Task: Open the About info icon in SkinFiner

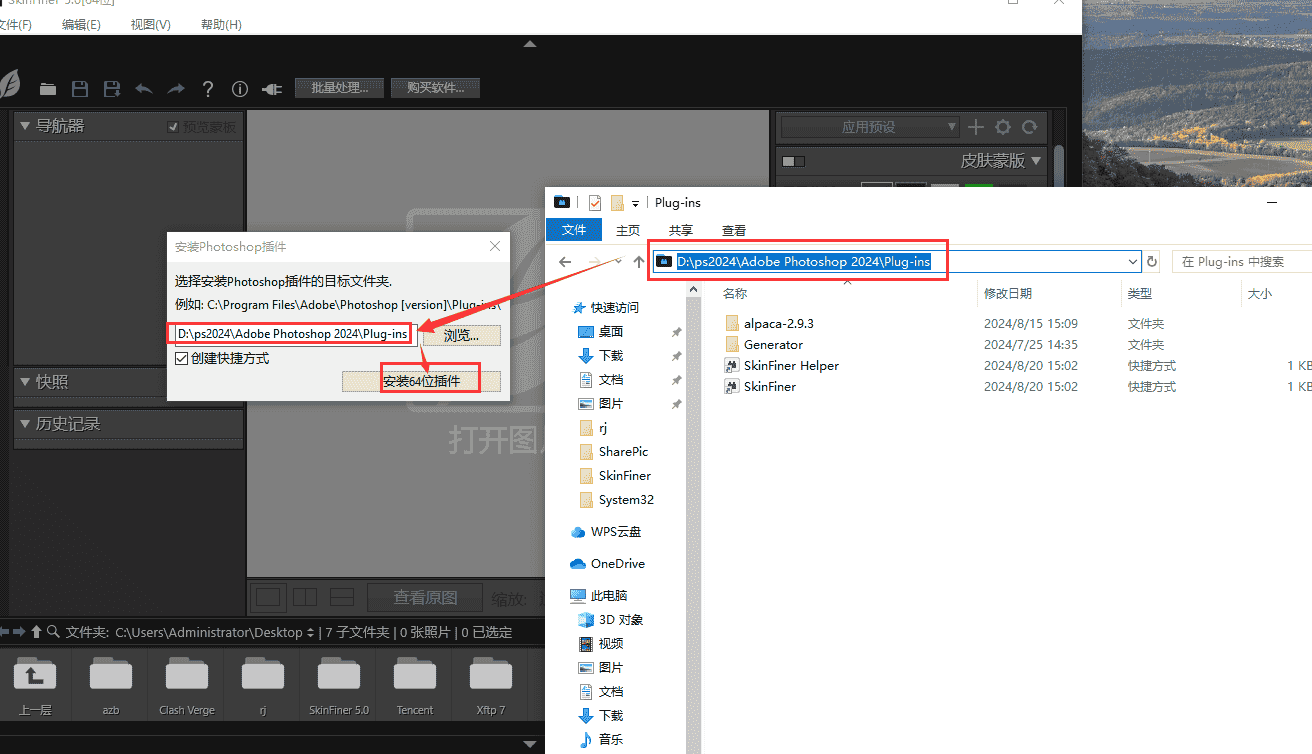Action: (x=240, y=89)
